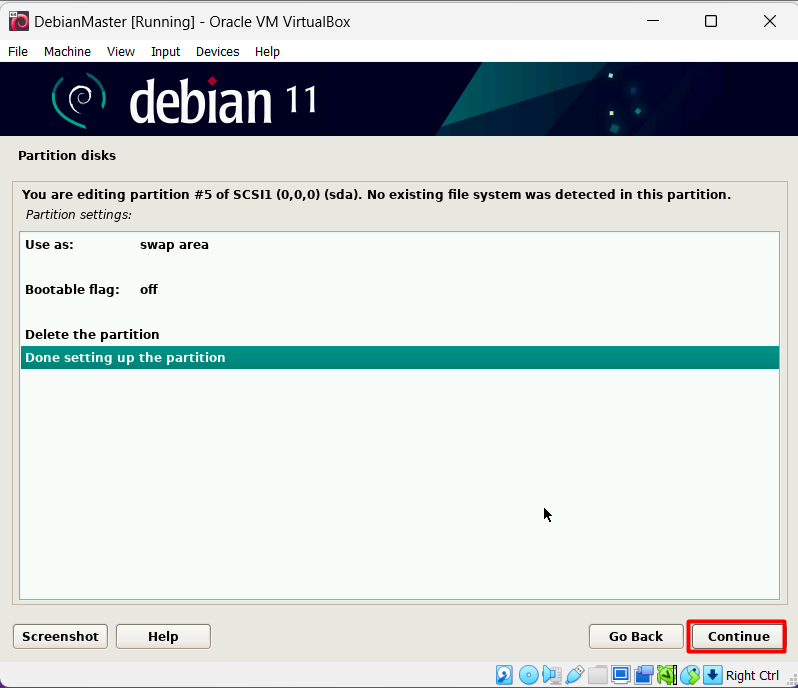Screen dimensions: 798x688
Task: Select the 'Bootable flag: off' row
Action: point(400,289)
